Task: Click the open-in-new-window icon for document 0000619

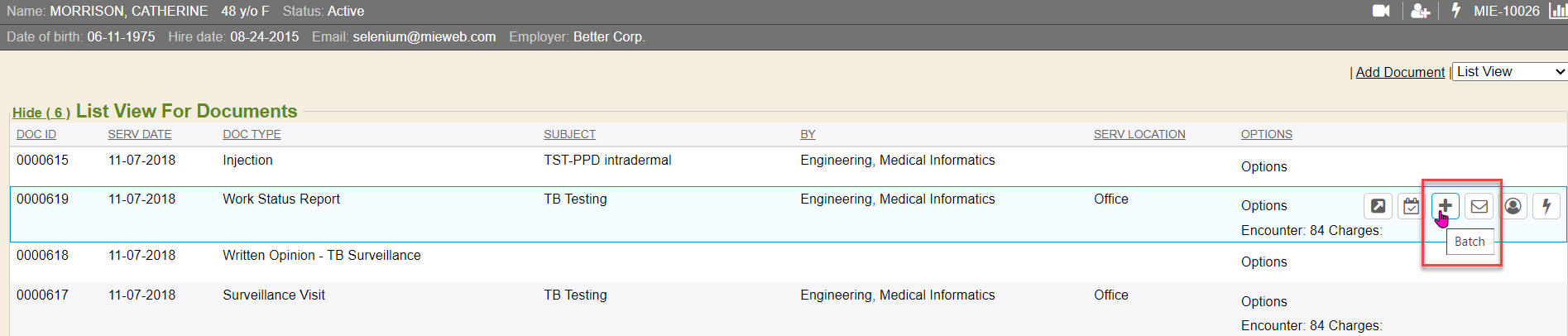Action: 1378,206
